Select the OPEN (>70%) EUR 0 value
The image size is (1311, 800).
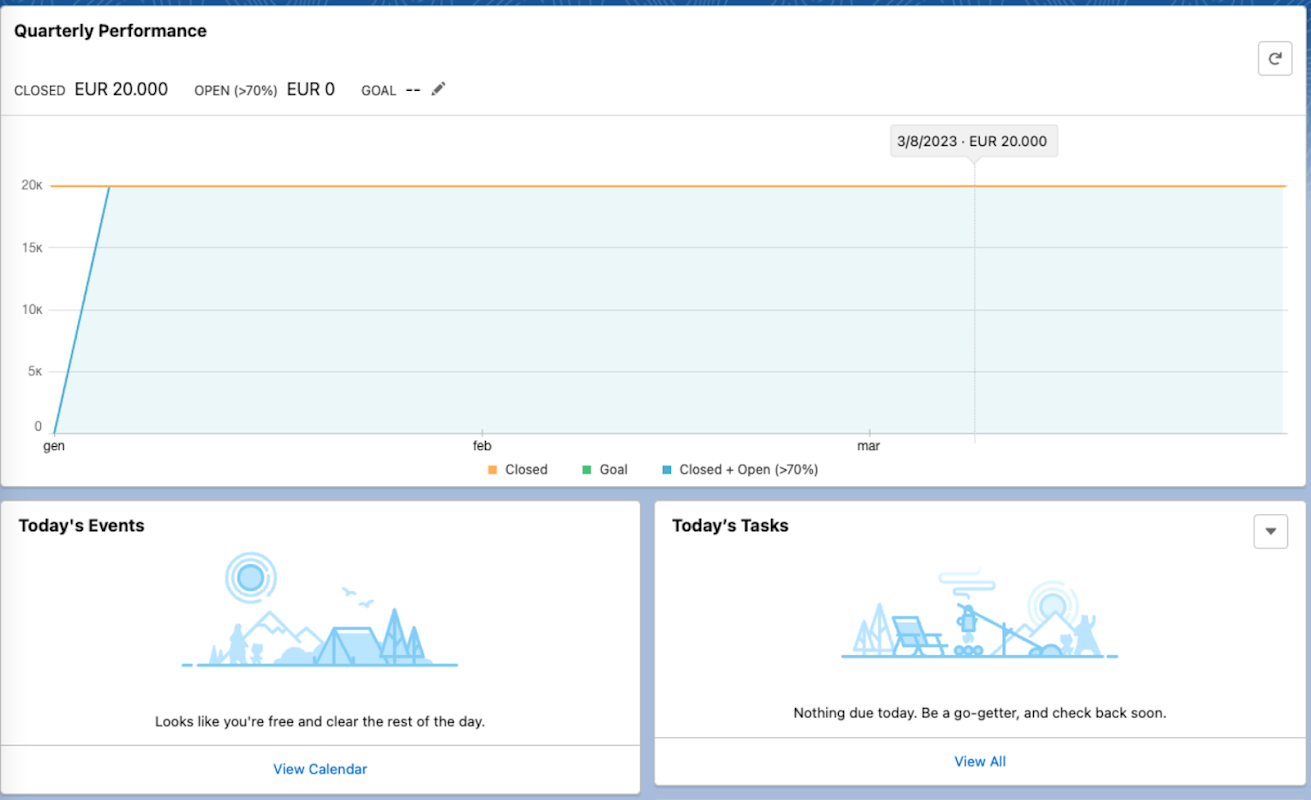(311, 89)
